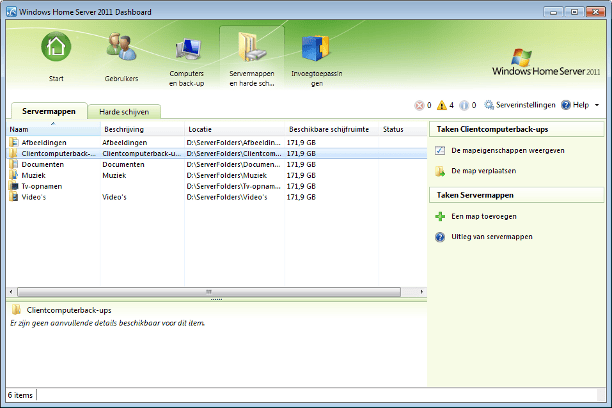Click the scrollbar left arrow
Screen dimensions: 612x408
pos(11,292)
